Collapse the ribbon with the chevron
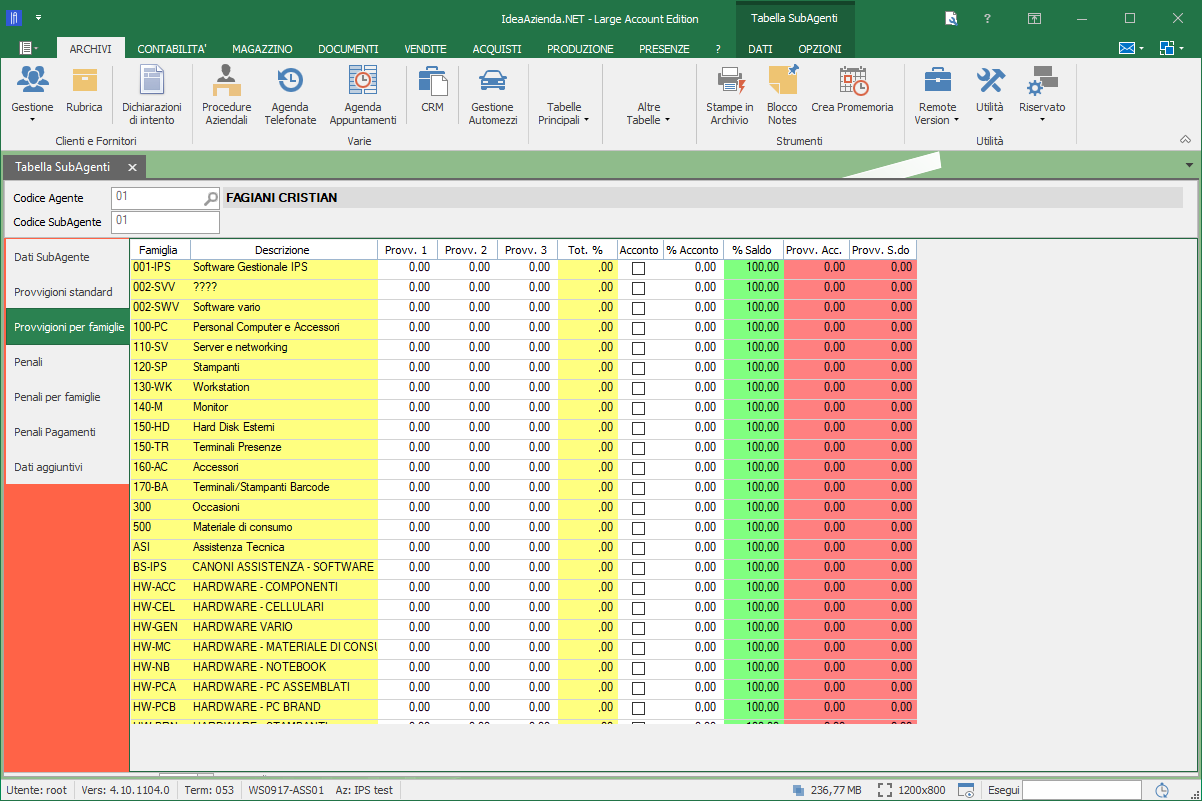The image size is (1202, 801). 1185,140
